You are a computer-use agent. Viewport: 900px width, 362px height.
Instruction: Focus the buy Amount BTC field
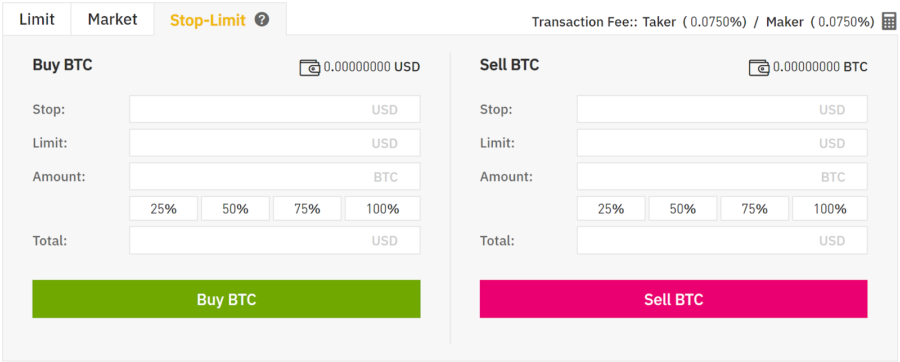(x=275, y=176)
